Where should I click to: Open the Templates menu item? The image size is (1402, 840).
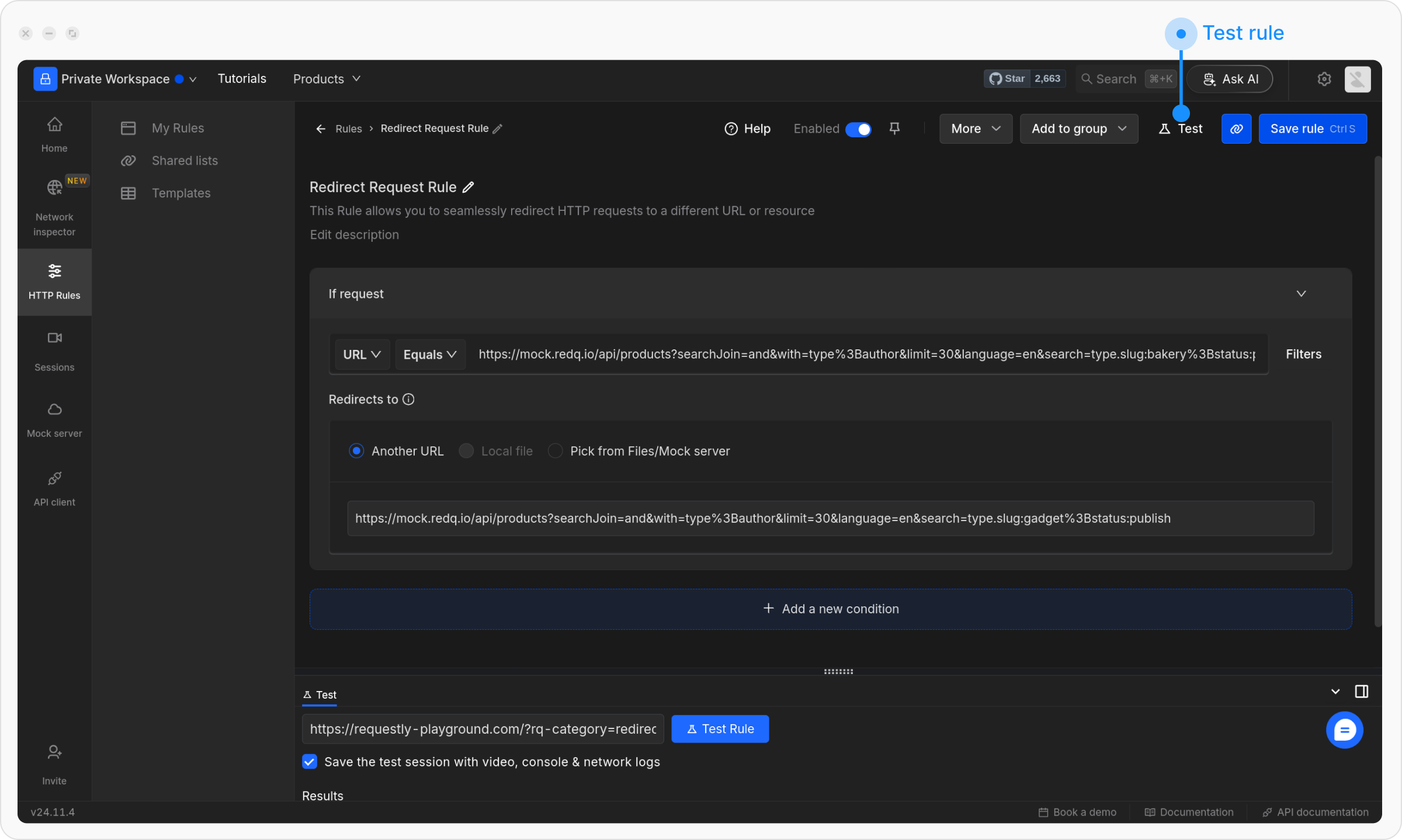181,193
